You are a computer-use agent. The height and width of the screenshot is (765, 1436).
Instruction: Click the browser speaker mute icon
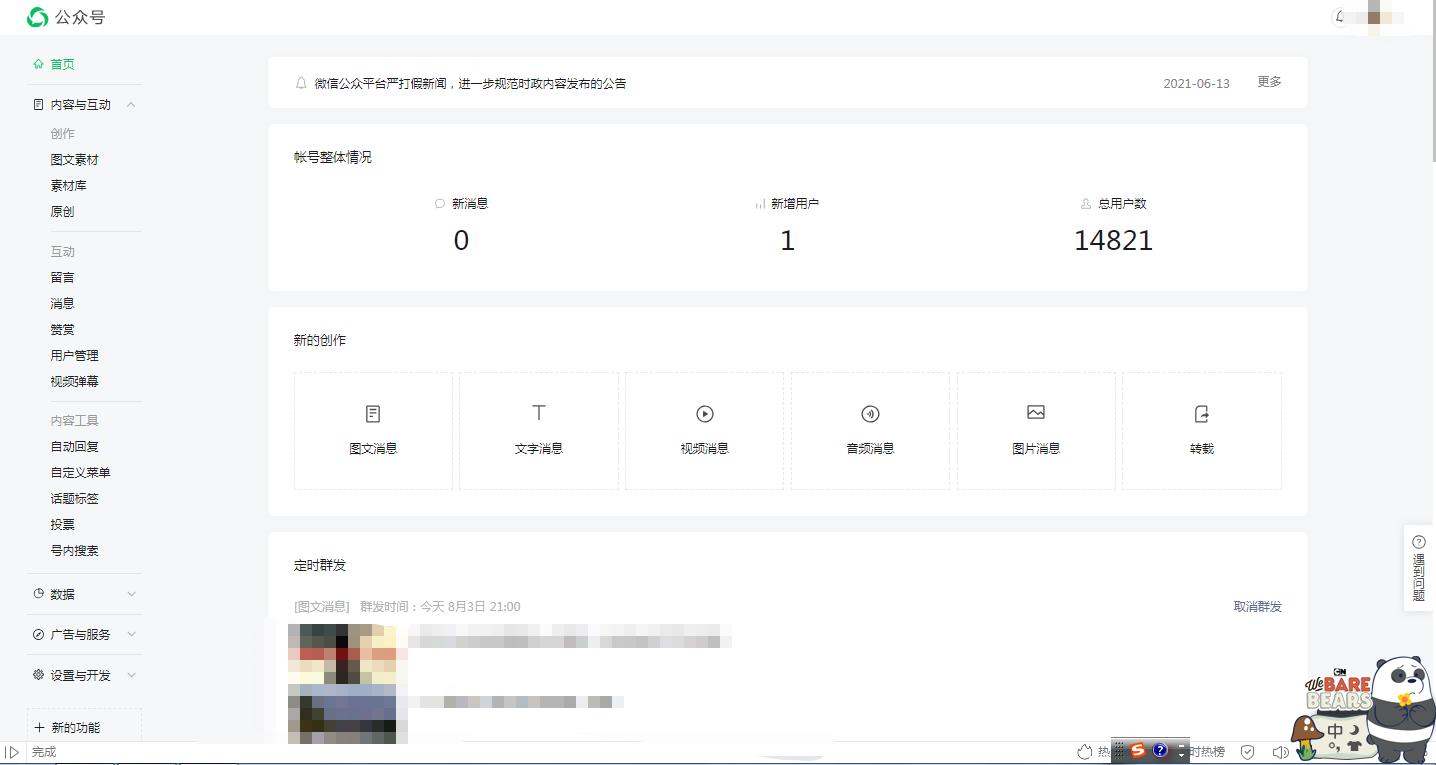tap(1279, 752)
